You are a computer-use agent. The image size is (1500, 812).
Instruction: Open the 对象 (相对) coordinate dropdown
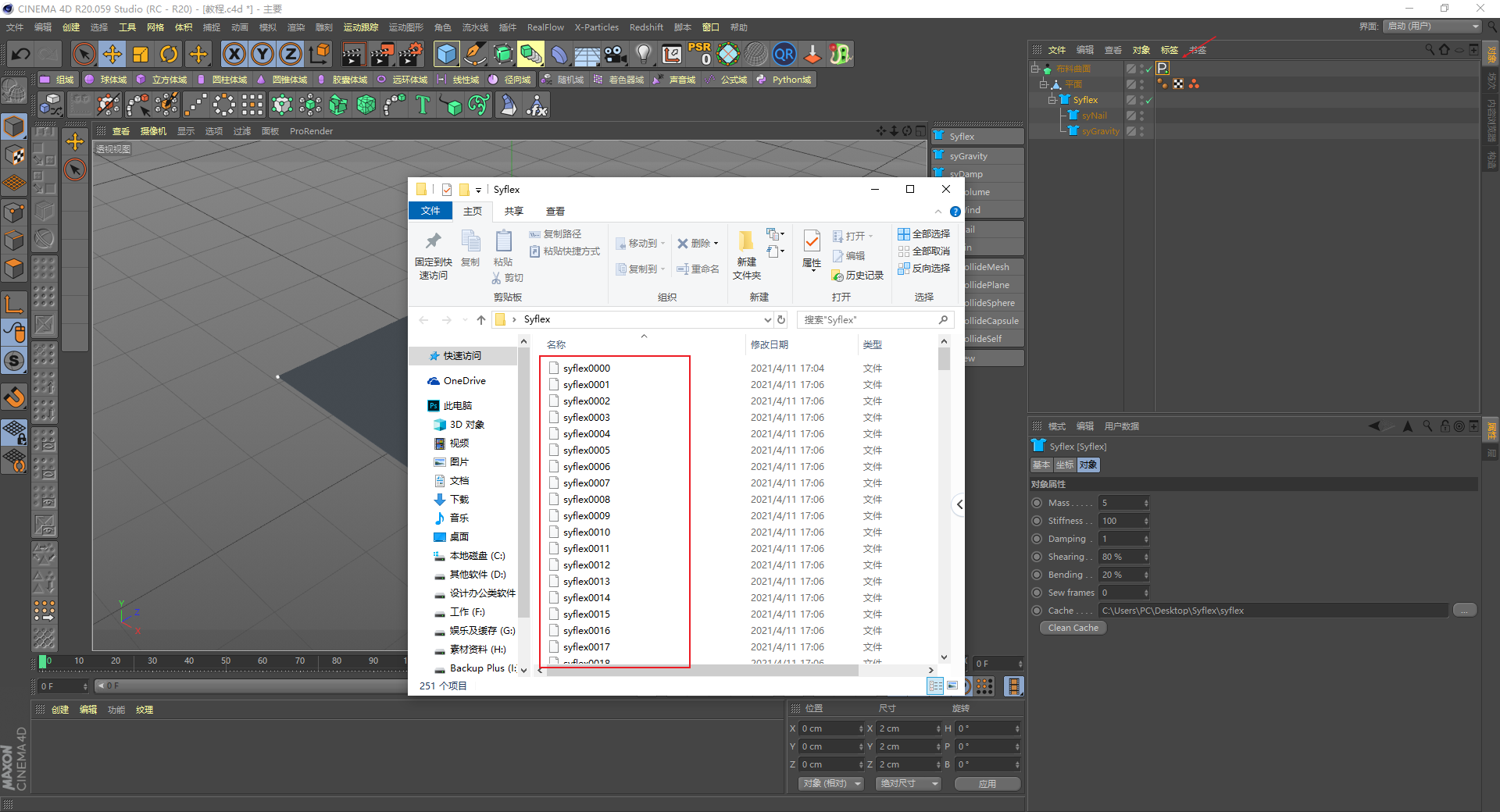pos(831,783)
